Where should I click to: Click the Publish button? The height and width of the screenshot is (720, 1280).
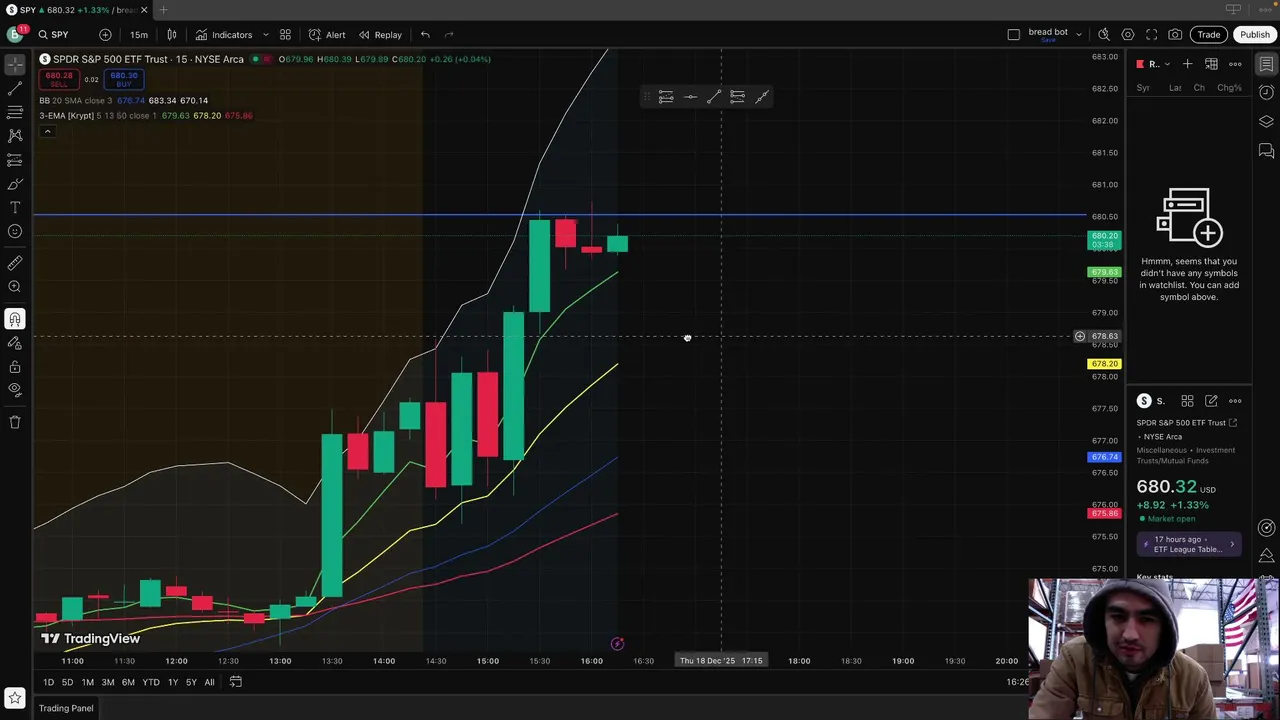(1254, 35)
